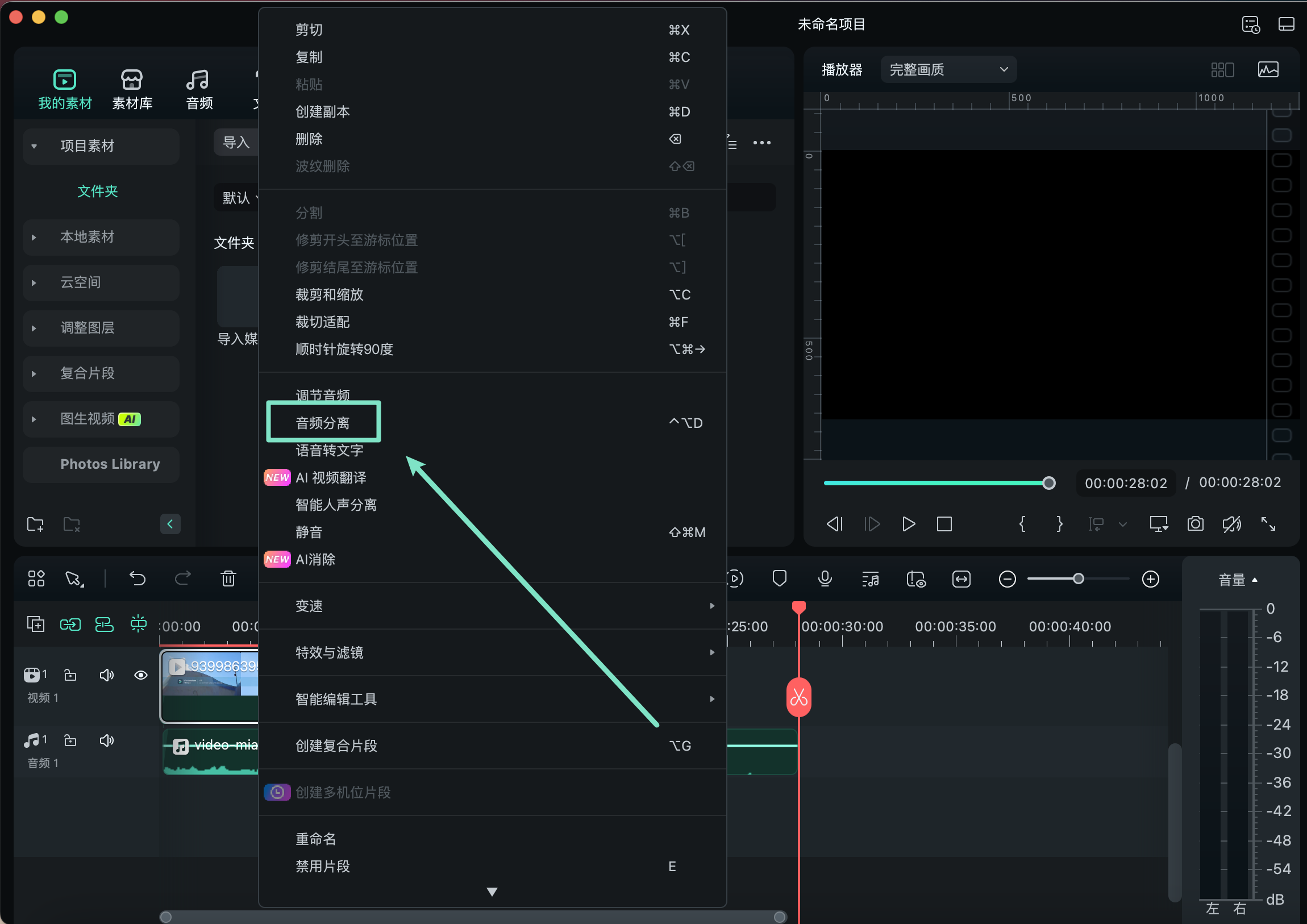
Task: Take a snapshot with the camera icon
Action: 1196,524
